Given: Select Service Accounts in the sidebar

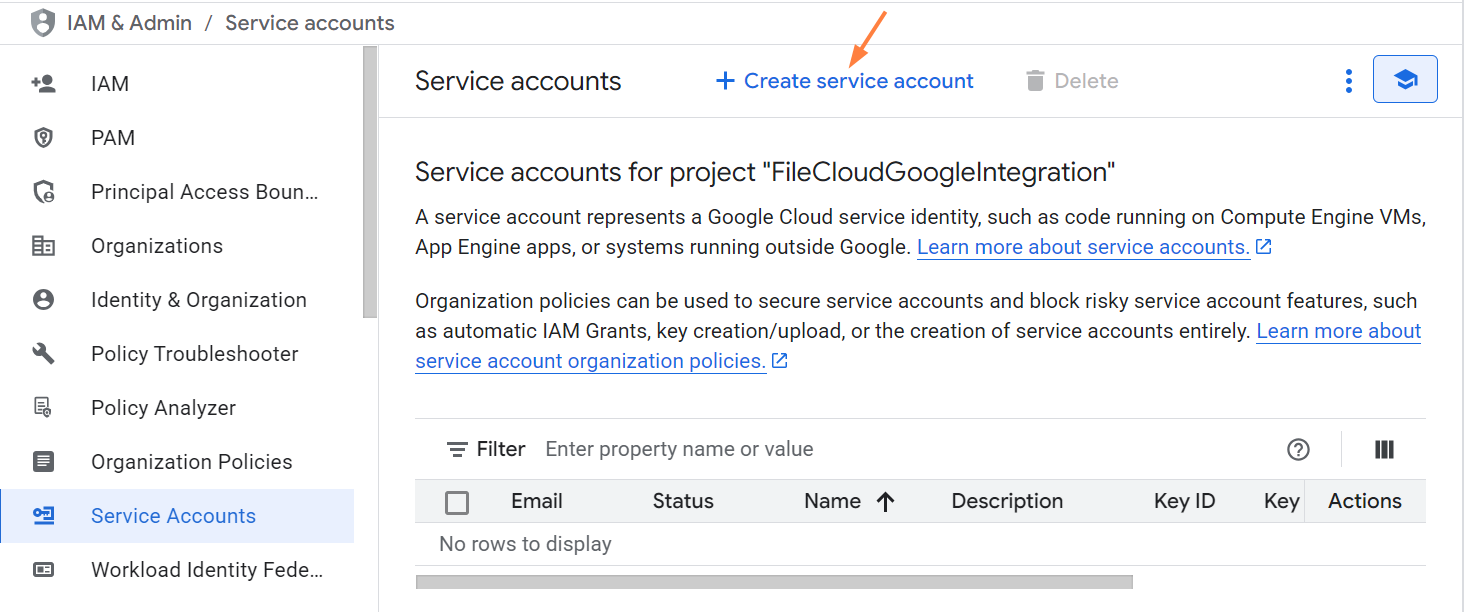Looking at the screenshot, I should [173, 516].
